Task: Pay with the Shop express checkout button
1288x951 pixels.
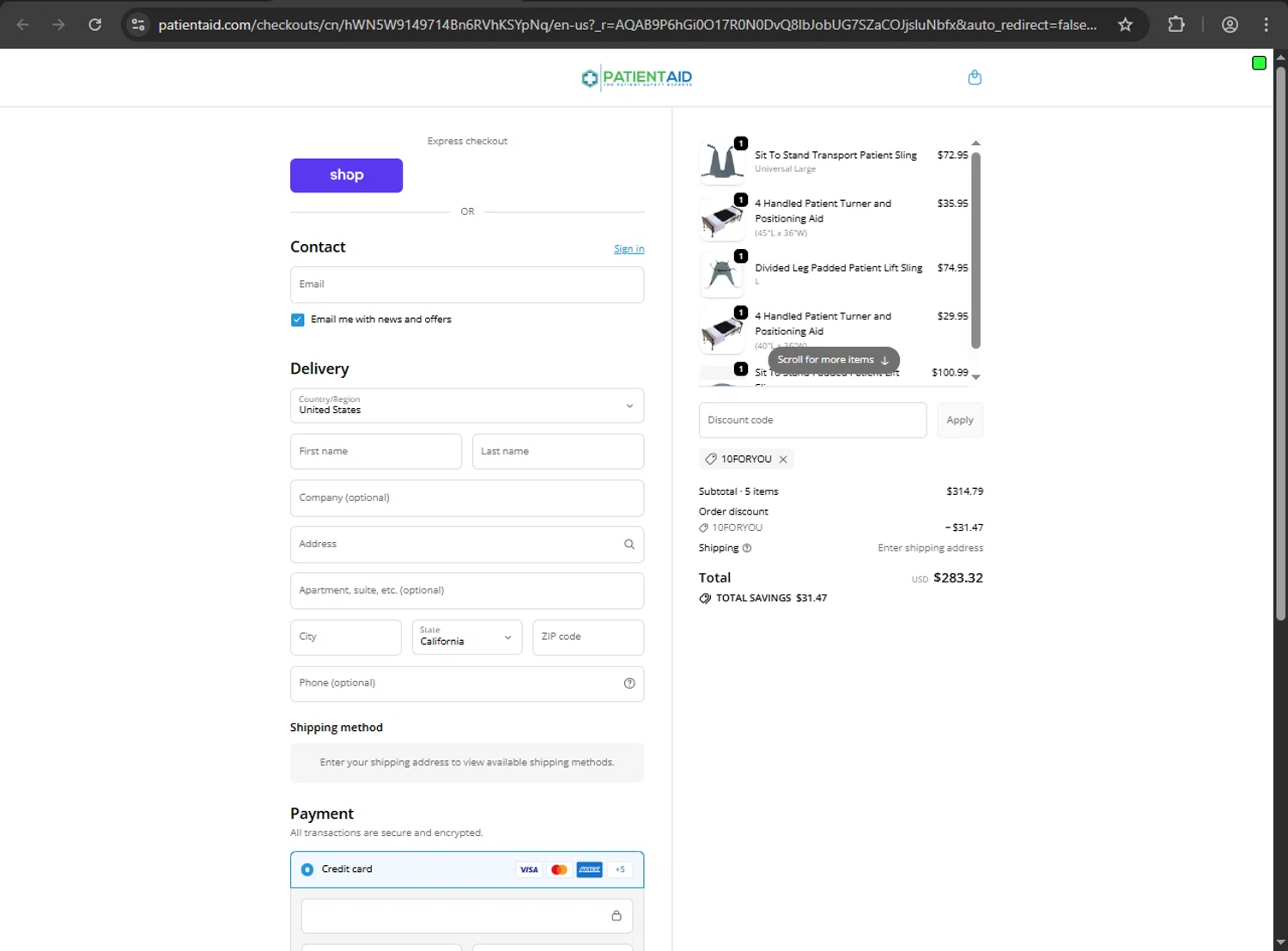Action: pos(346,175)
